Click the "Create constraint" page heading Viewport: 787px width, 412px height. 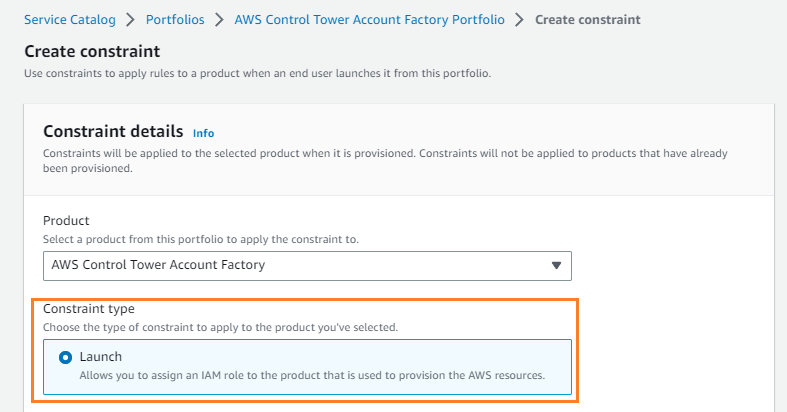pyautogui.click(x=92, y=51)
